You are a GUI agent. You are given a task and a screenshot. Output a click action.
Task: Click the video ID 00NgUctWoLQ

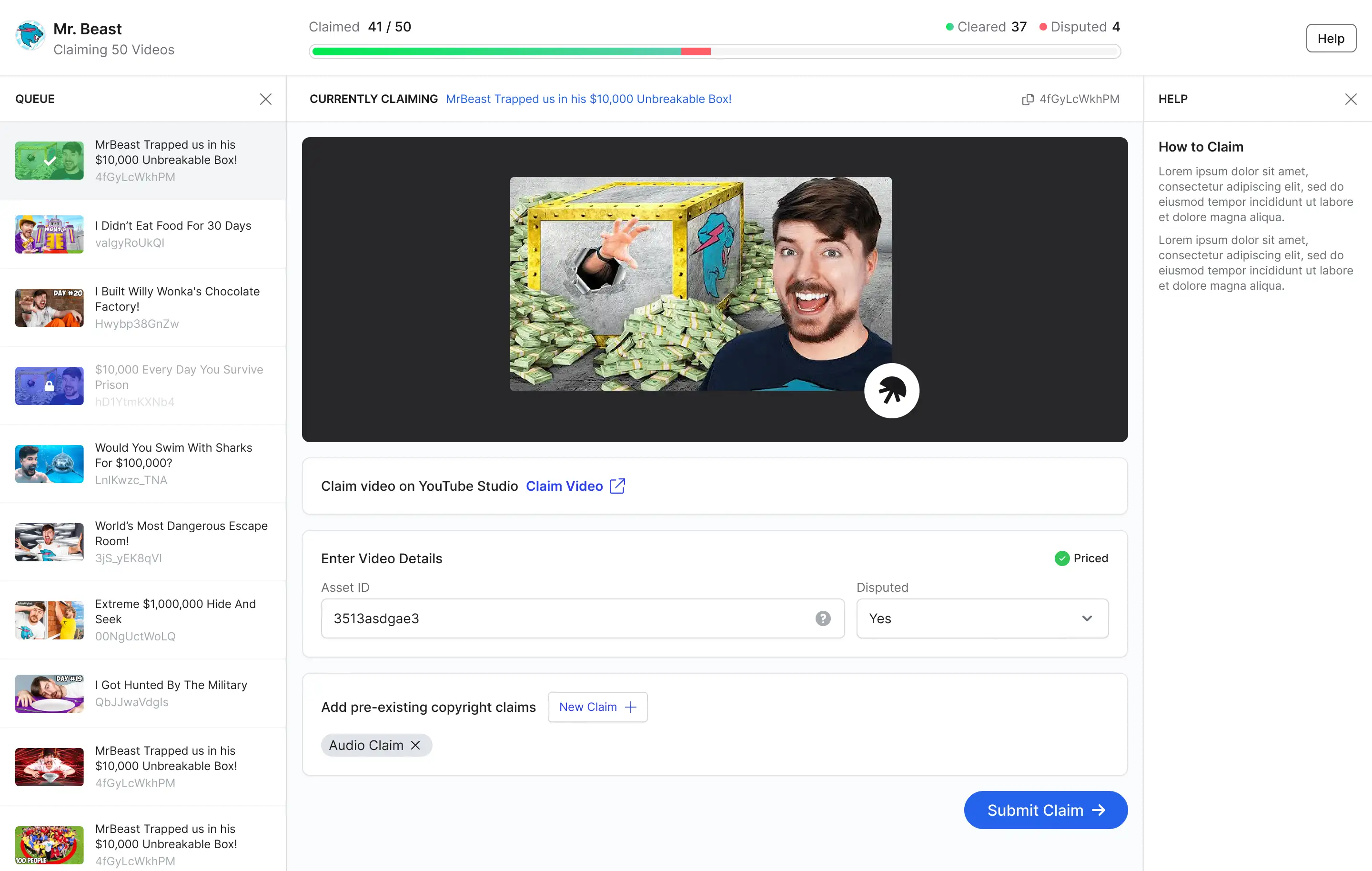click(x=135, y=637)
